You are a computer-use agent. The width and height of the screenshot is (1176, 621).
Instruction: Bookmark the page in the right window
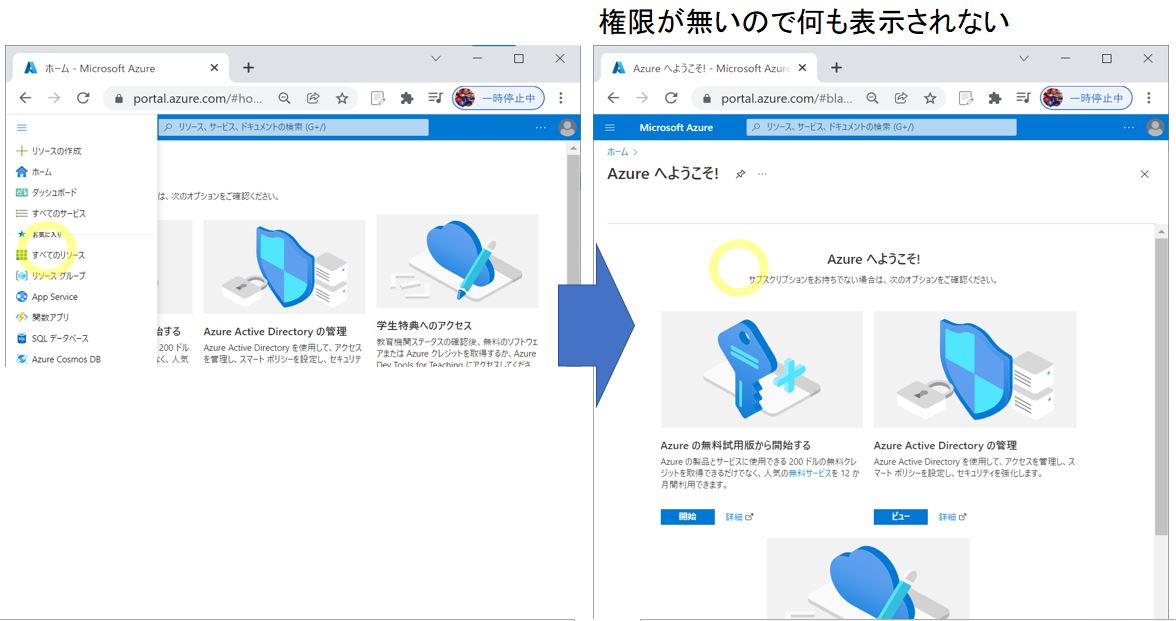point(930,98)
